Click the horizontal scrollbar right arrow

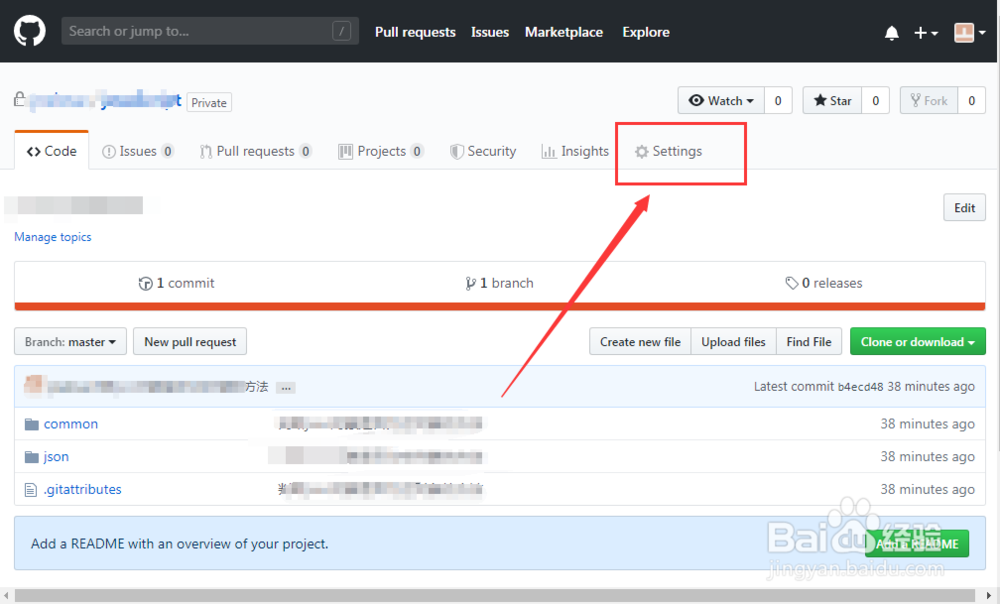(988, 596)
